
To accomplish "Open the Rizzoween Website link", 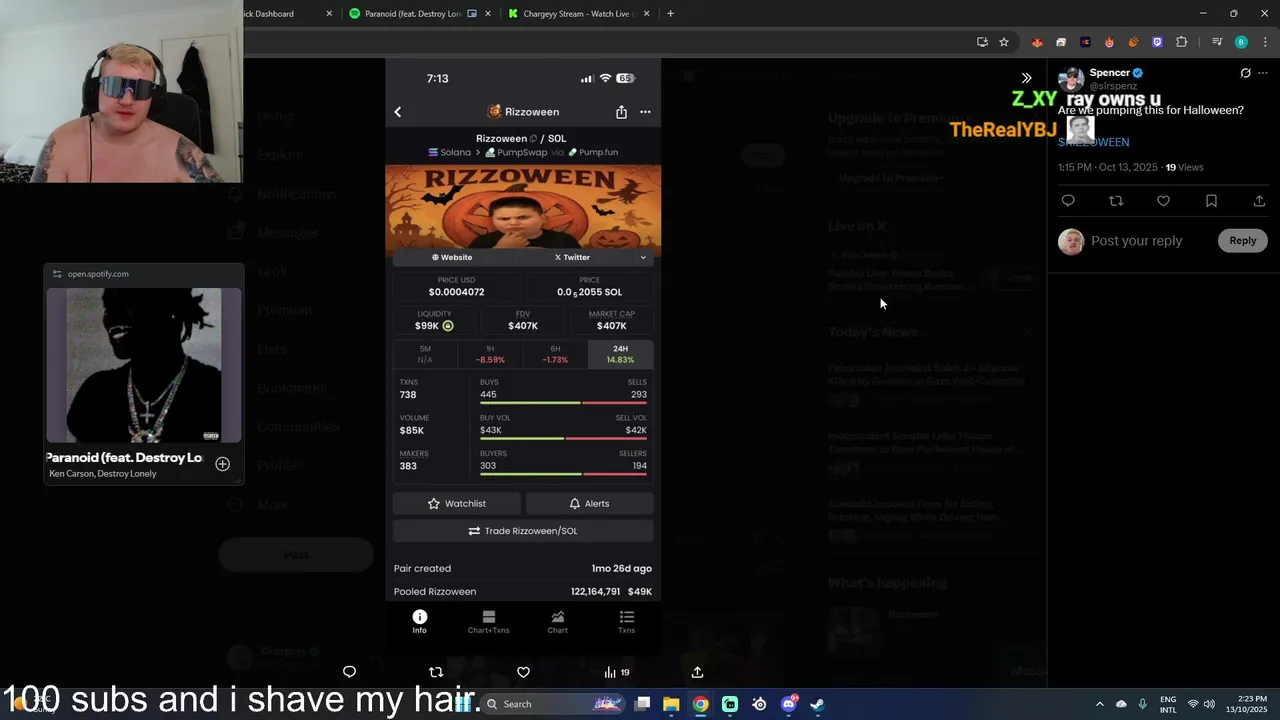I will point(452,257).
